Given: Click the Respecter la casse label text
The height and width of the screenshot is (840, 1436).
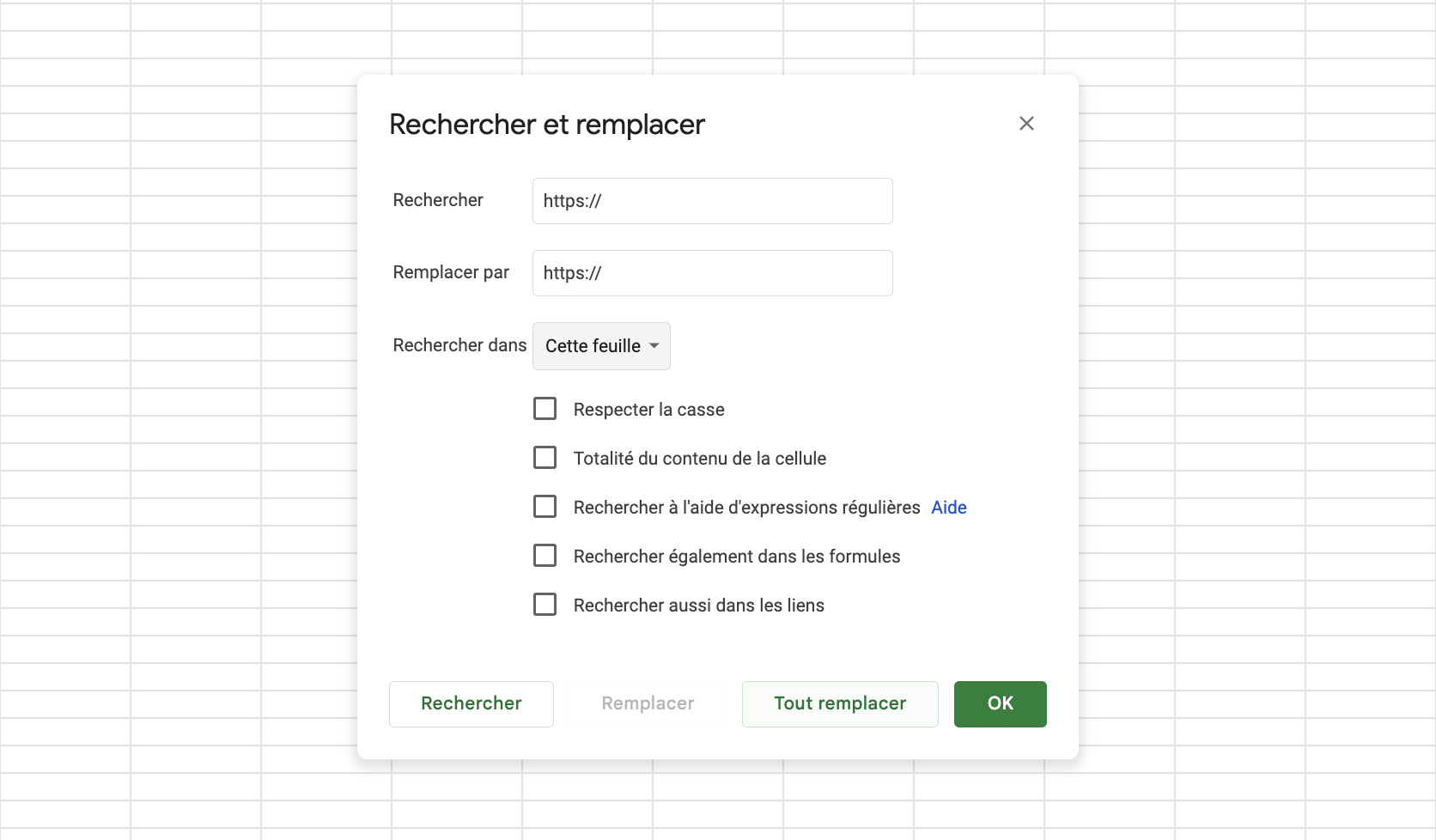Looking at the screenshot, I should pyautogui.click(x=648, y=410).
